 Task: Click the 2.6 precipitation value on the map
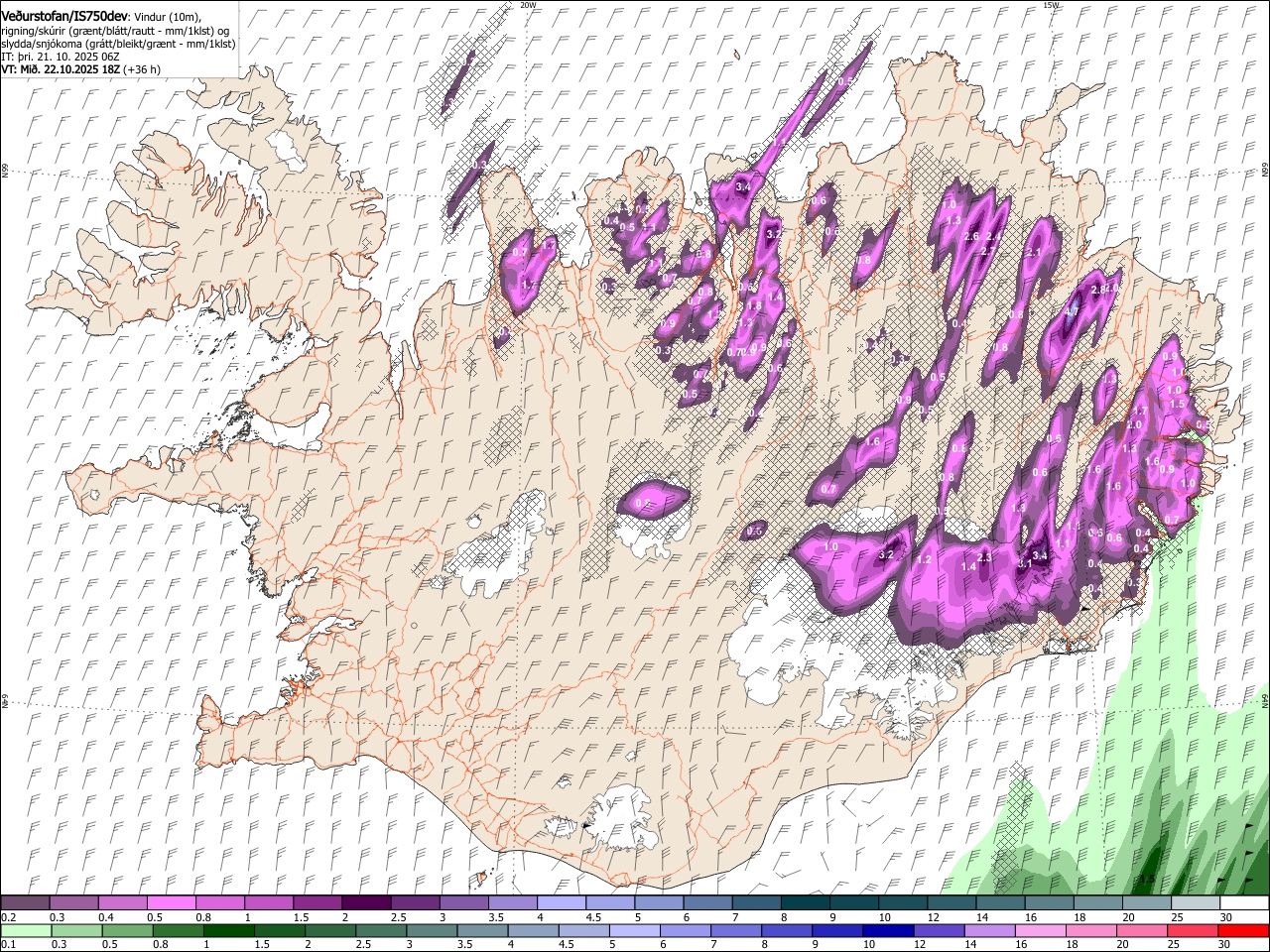click(x=971, y=236)
